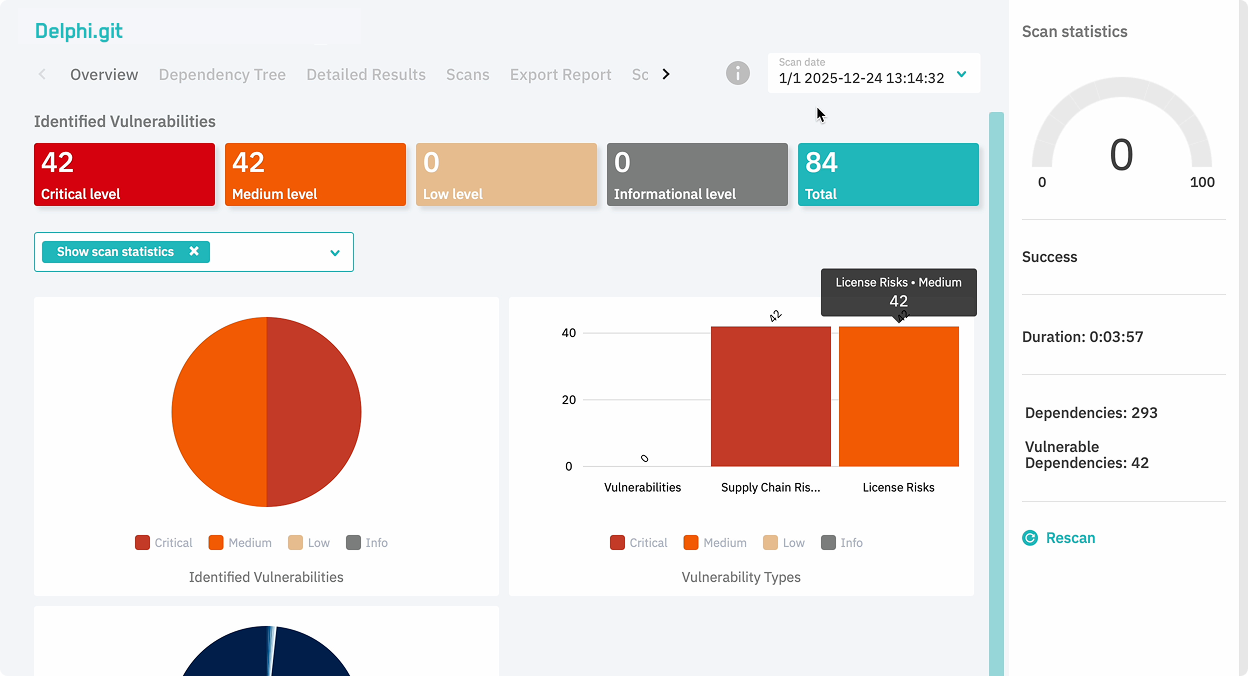Click the Vulnerability Types chart title
The width and height of the screenshot is (1248, 676).
pyautogui.click(x=741, y=577)
